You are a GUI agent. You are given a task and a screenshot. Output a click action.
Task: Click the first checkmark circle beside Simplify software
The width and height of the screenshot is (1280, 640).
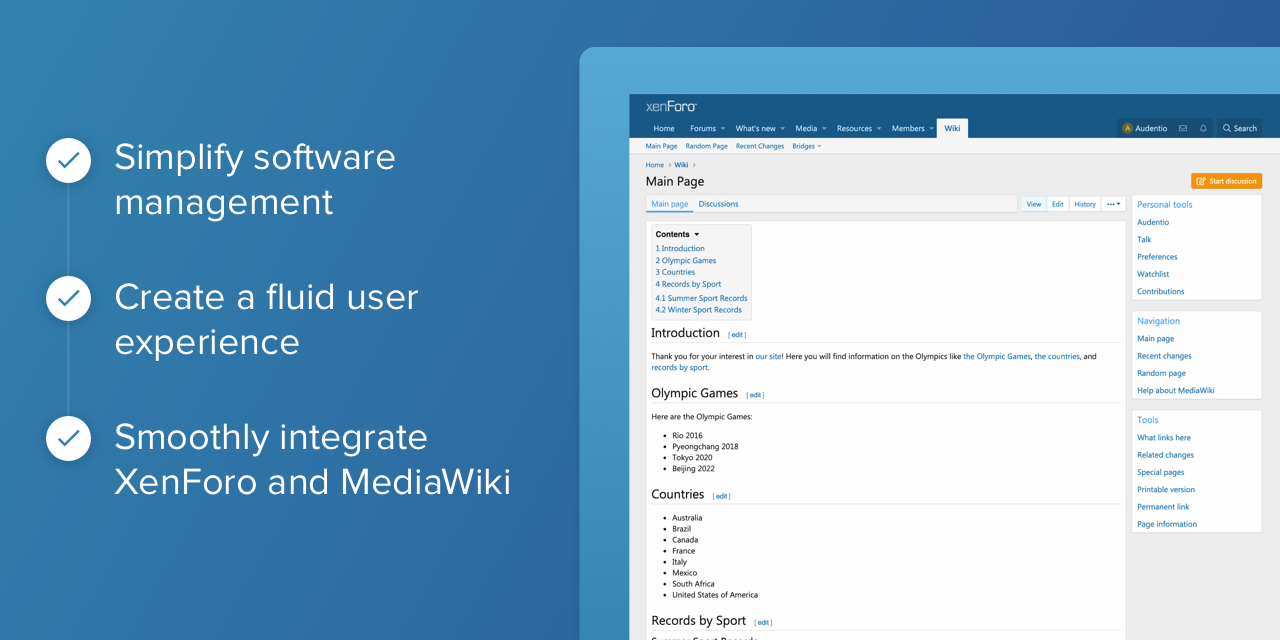(x=68, y=160)
